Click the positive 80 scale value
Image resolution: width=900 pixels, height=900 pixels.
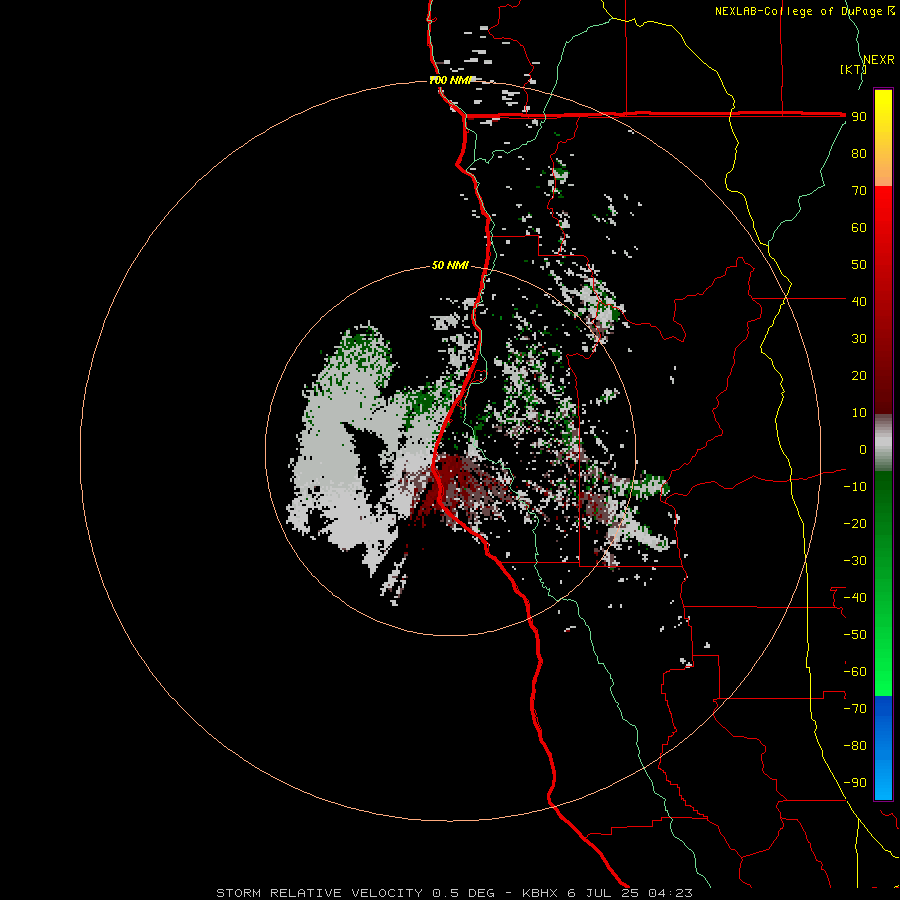[859, 154]
